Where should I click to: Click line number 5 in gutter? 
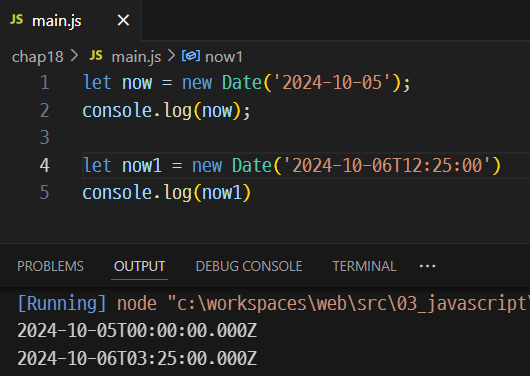point(45,192)
